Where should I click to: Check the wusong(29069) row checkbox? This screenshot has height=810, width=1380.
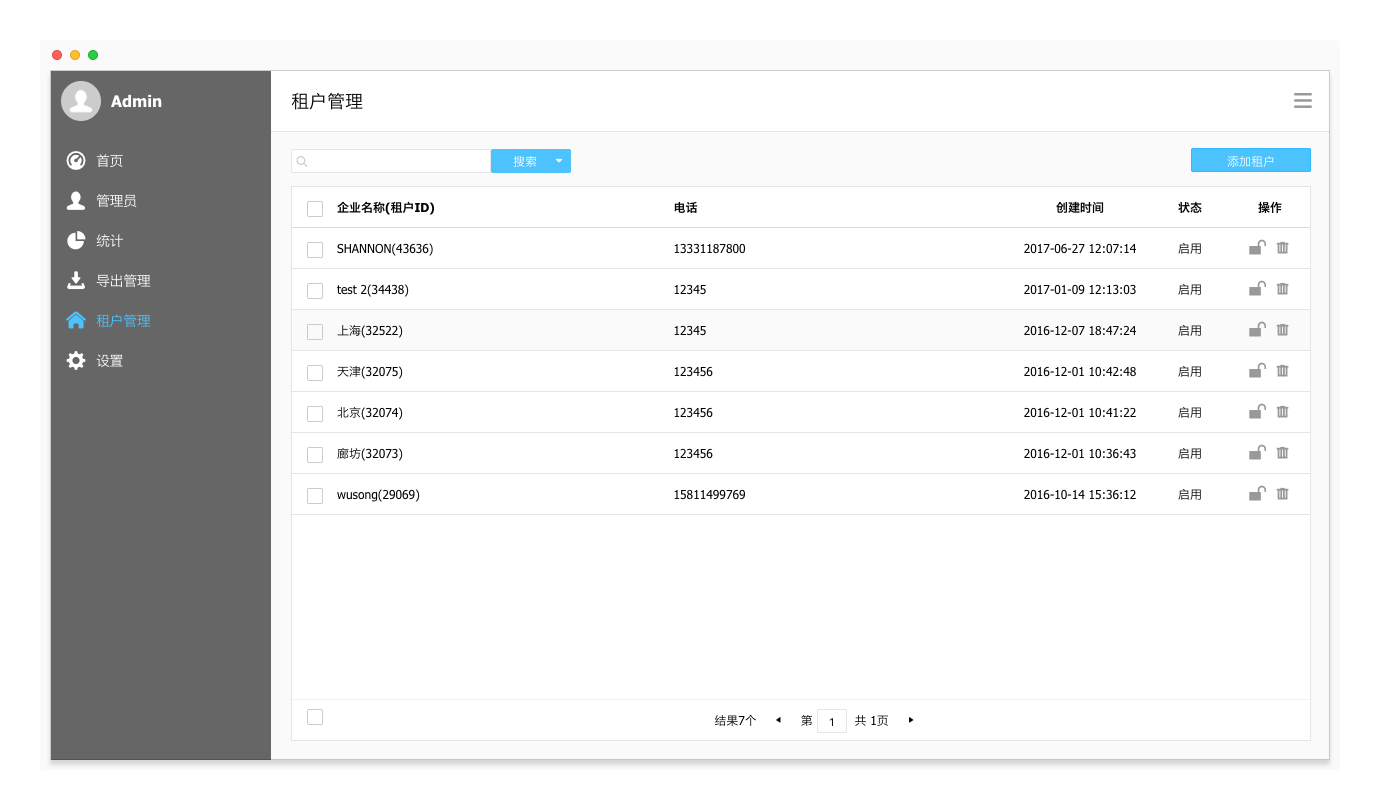tap(315, 496)
